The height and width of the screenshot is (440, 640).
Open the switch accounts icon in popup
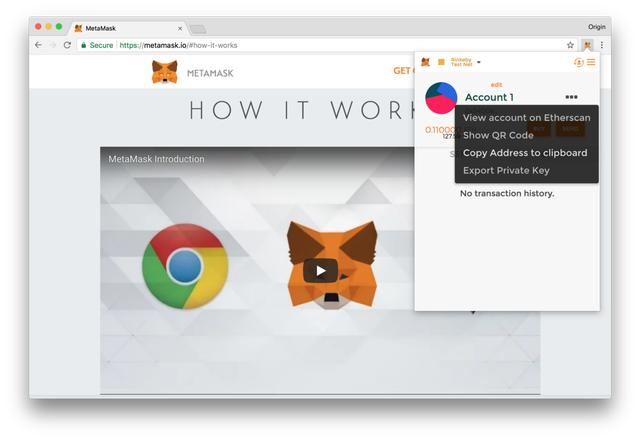(578, 62)
